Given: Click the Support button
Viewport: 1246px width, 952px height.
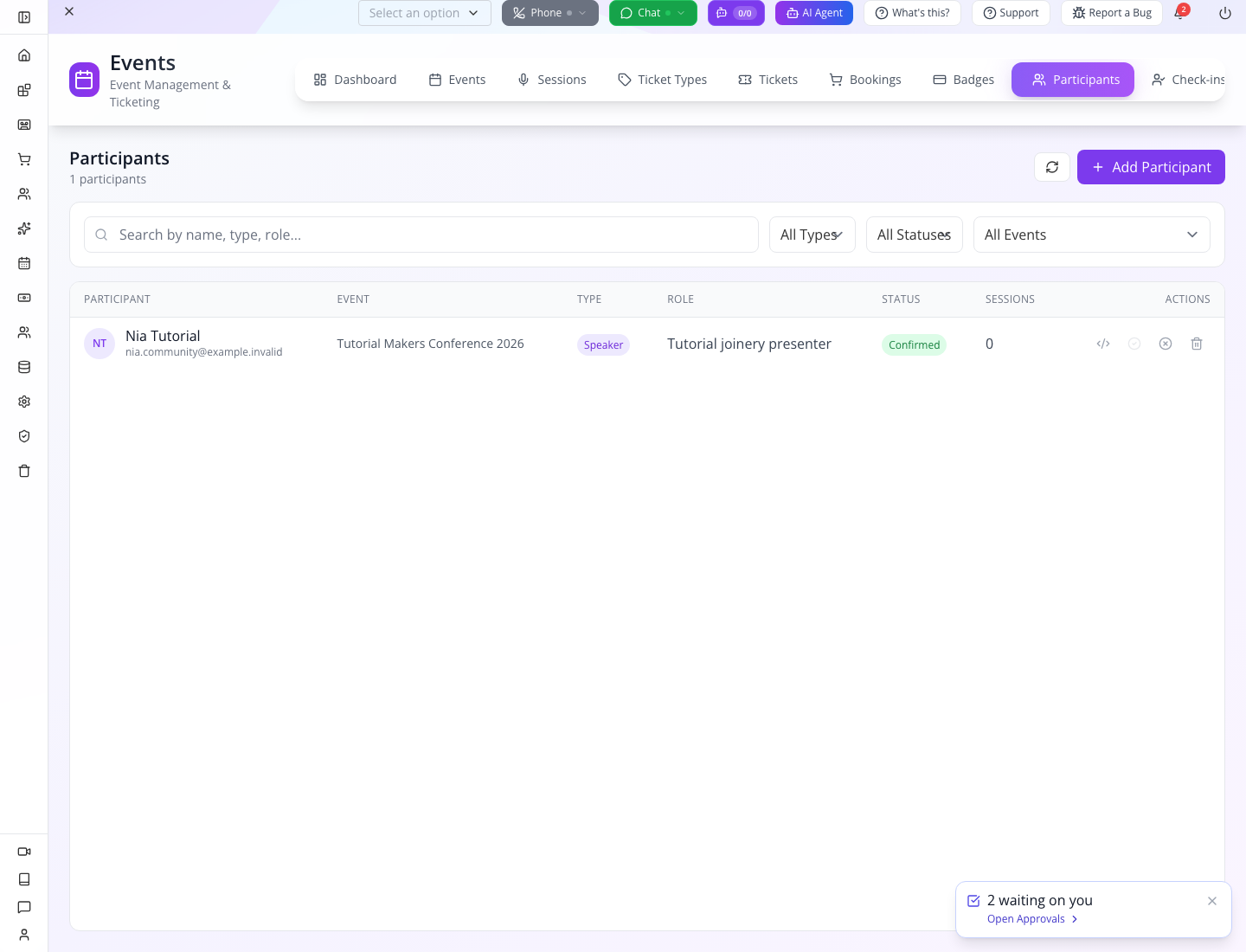Looking at the screenshot, I should click(1011, 13).
